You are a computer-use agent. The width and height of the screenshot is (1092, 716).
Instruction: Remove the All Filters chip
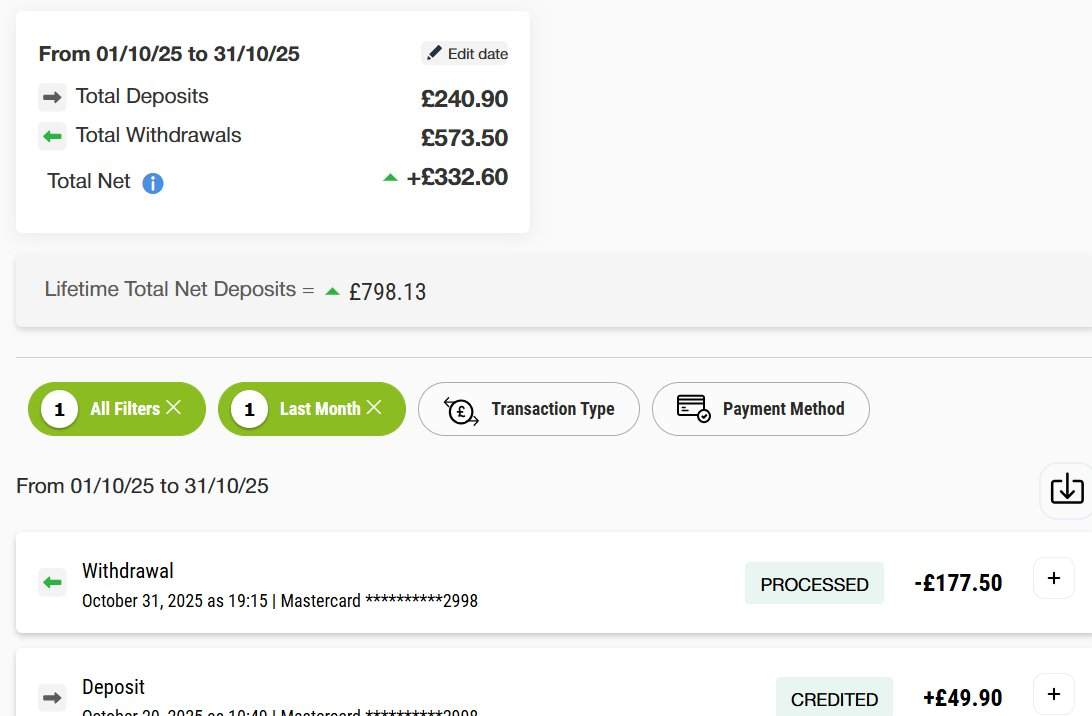point(174,408)
